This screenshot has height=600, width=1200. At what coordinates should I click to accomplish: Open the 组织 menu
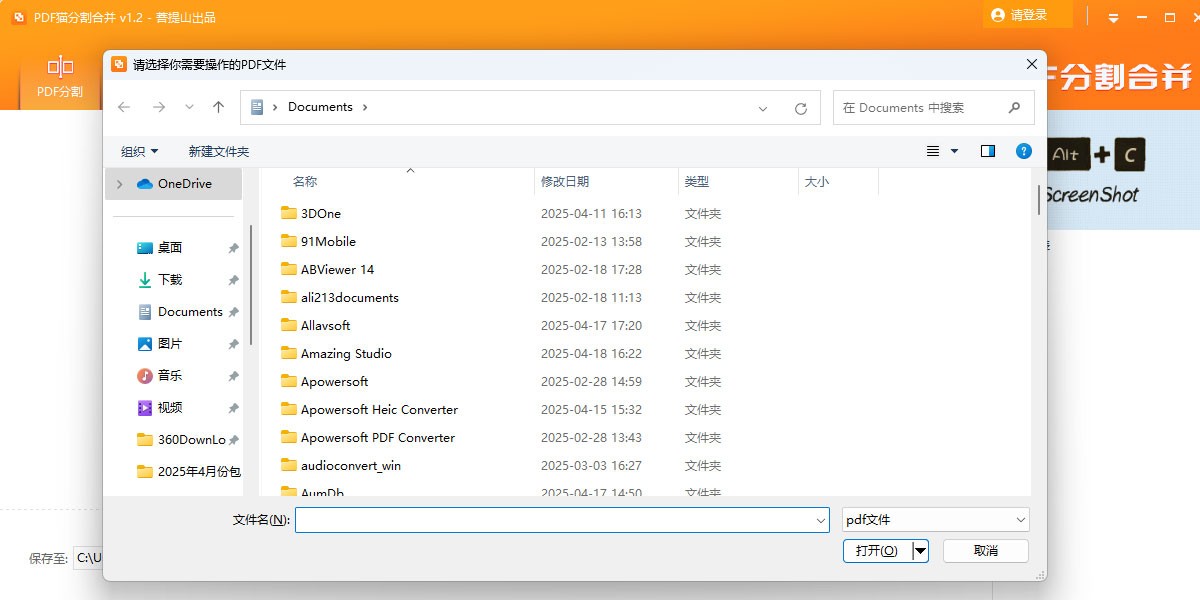pos(139,152)
